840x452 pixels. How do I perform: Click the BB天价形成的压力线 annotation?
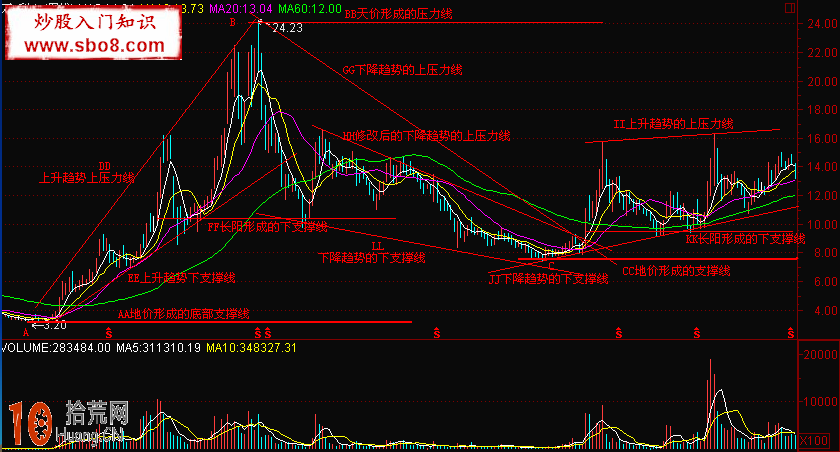tap(399, 14)
